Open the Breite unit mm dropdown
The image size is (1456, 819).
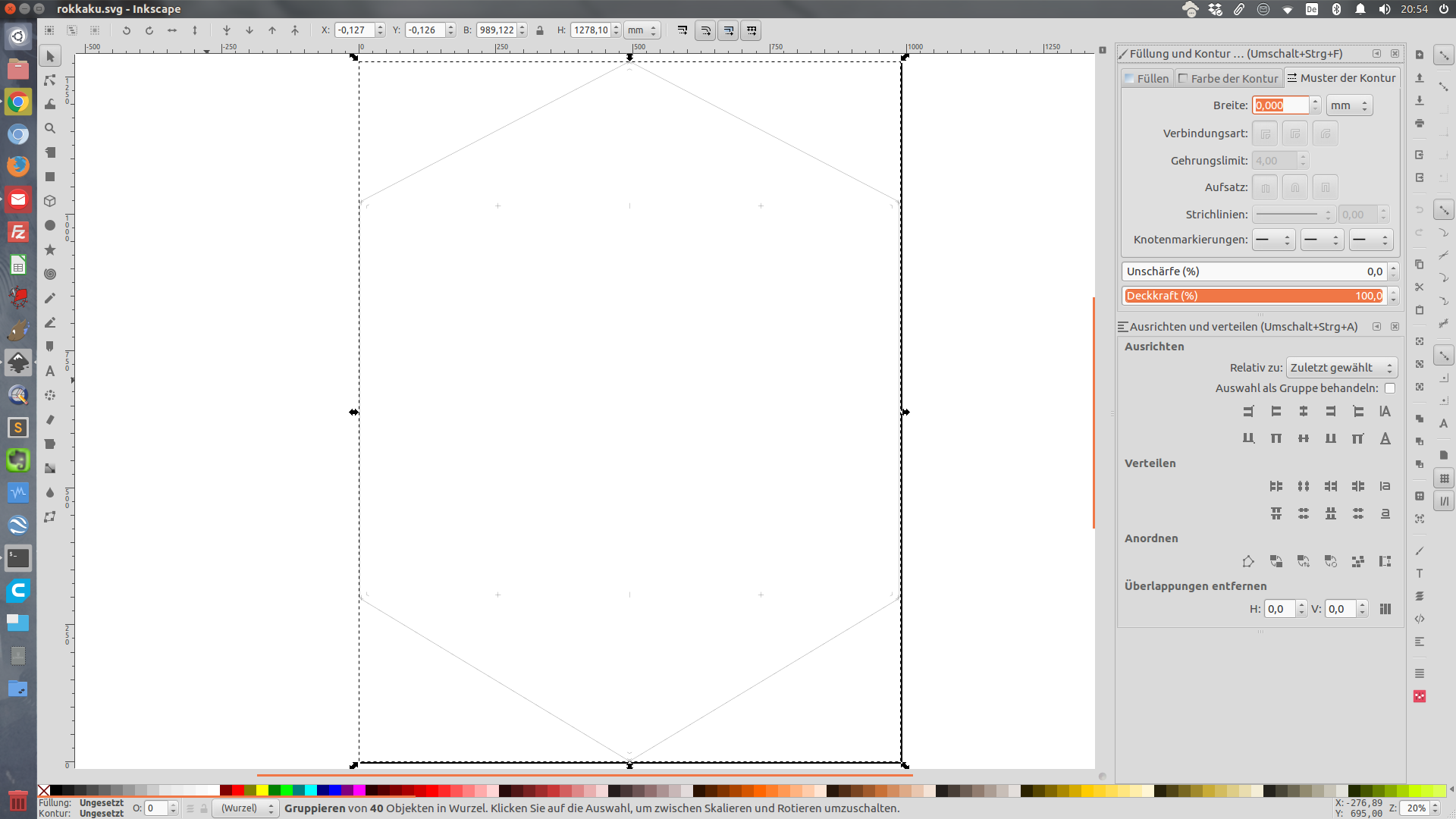(x=1349, y=105)
